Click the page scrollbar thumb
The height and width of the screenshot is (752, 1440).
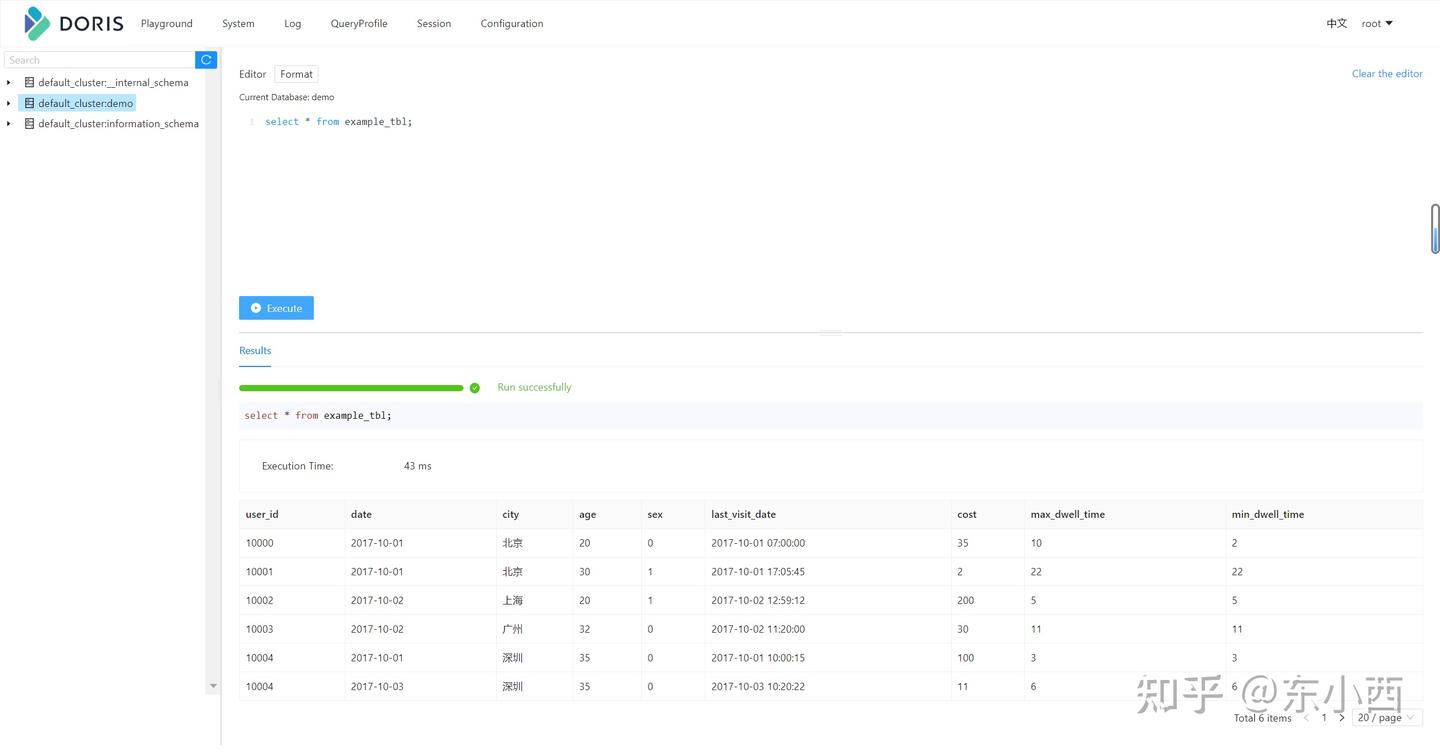(x=1435, y=229)
